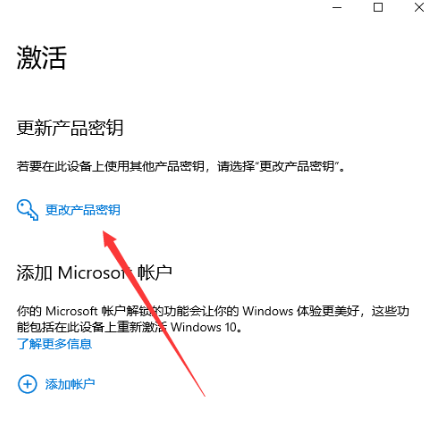Click the thin tail end of the red arrow
Screen dimensions: 436x441
pos(203,393)
